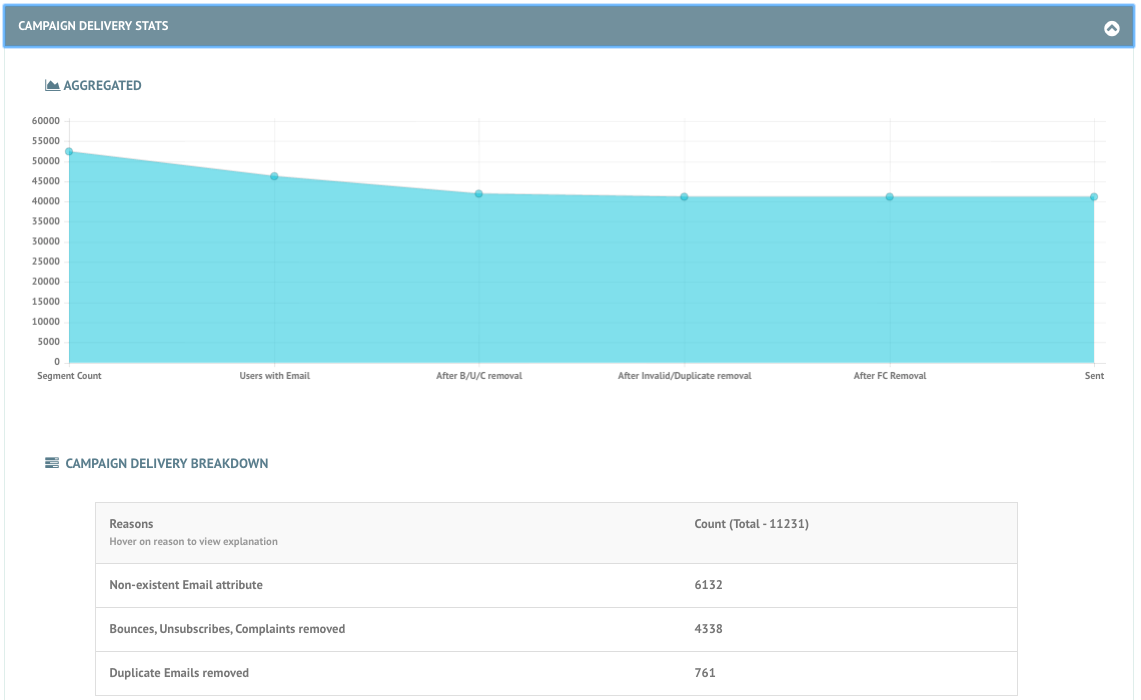Click the Reasons column header
The height and width of the screenshot is (700, 1141).
pos(131,524)
